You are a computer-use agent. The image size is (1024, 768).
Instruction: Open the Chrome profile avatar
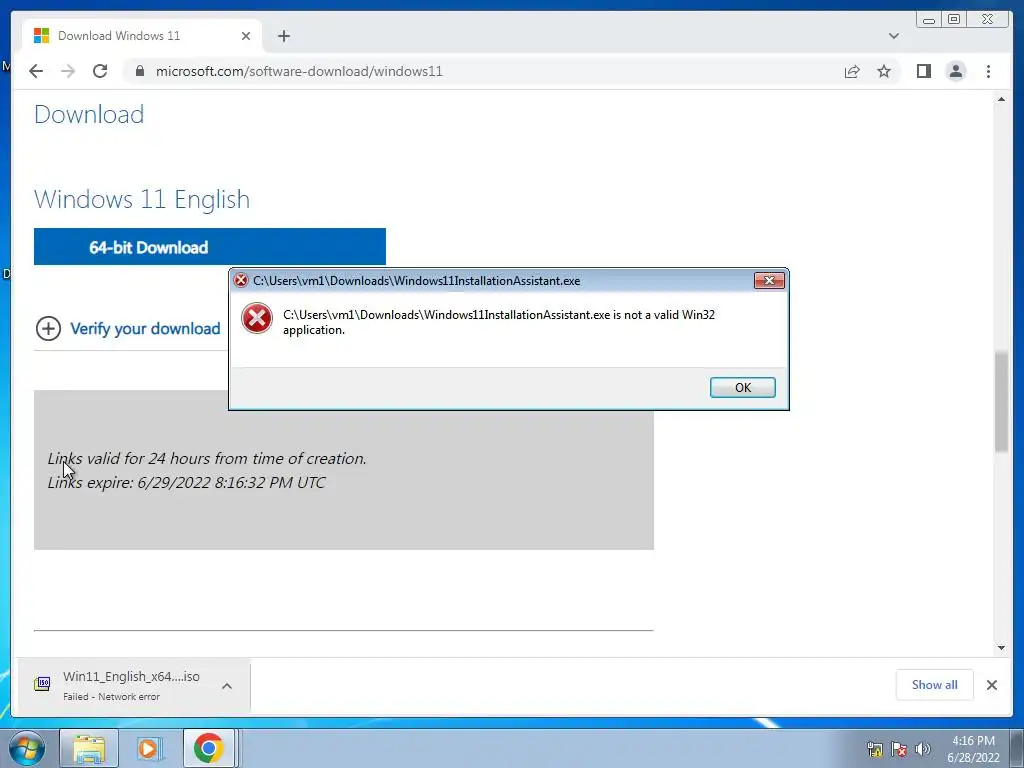pyautogui.click(x=955, y=71)
